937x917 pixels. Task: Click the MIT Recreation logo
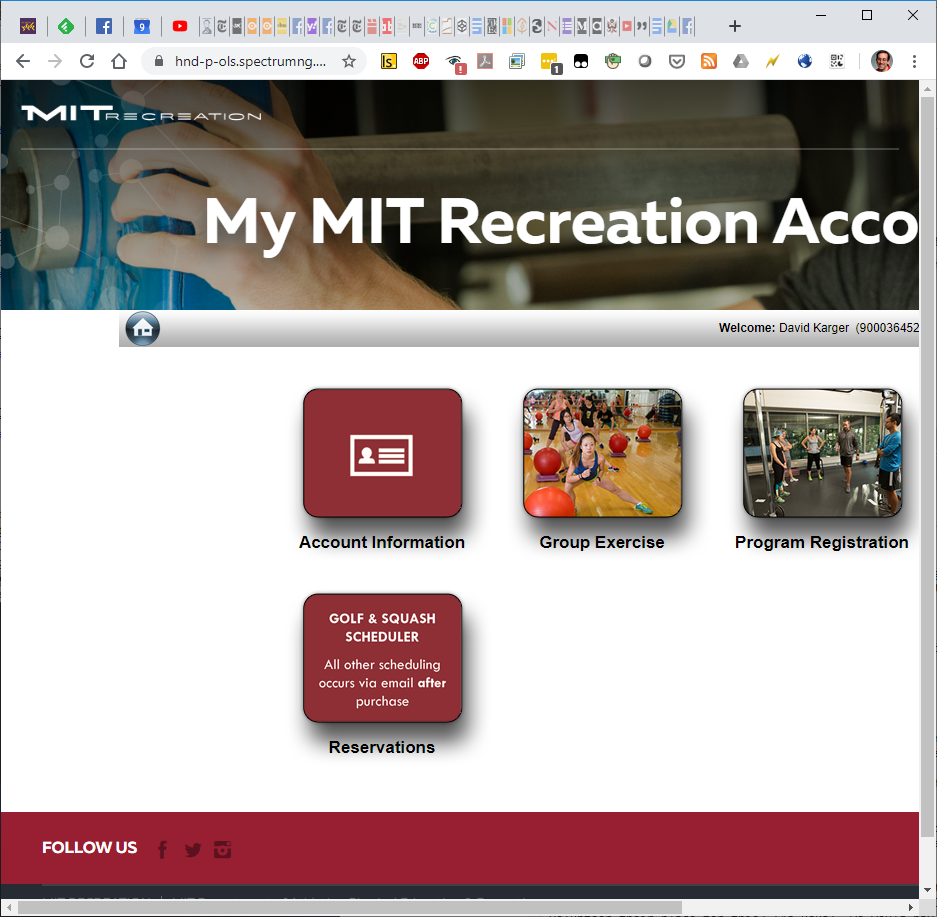[x=141, y=114]
